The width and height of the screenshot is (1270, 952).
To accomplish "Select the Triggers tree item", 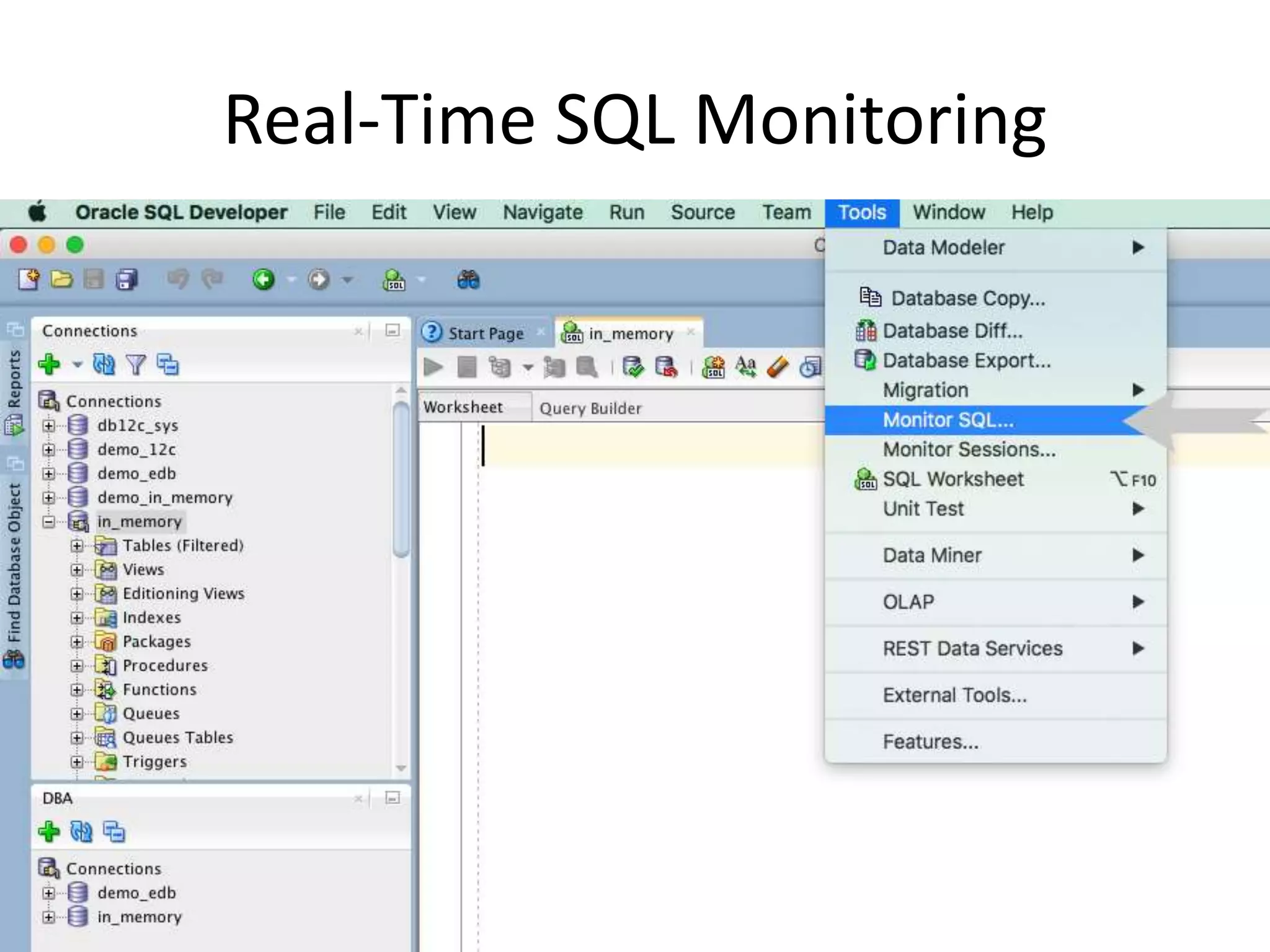I will [x=154, y=762].
